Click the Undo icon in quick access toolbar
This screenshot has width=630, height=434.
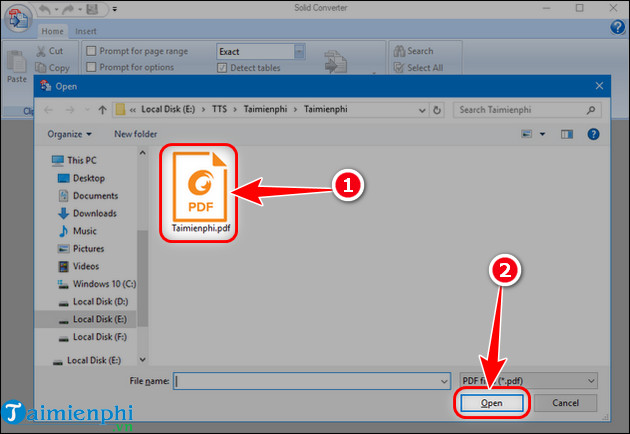click(x=45, y=9)
